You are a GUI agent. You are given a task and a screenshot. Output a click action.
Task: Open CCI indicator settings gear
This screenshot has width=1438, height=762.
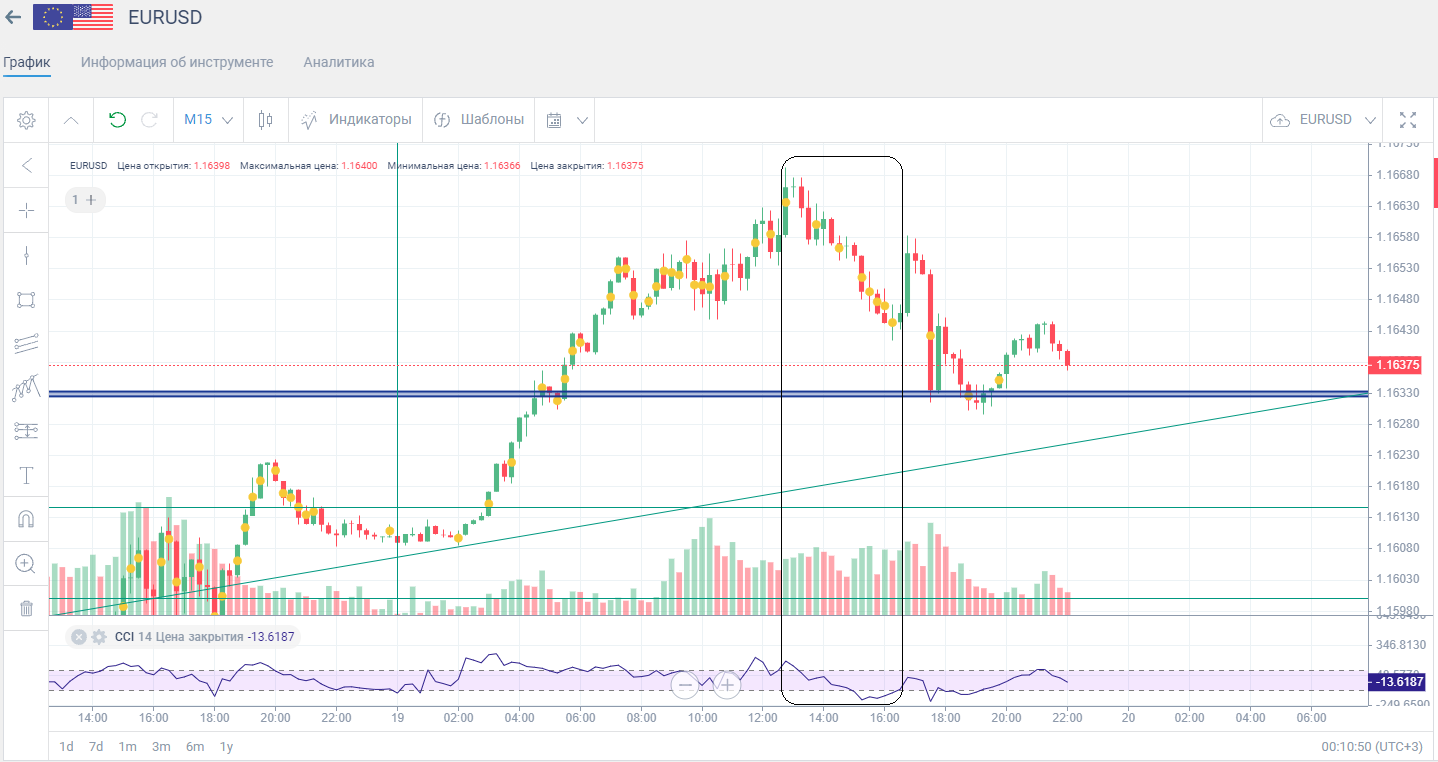tap(99, 637)
